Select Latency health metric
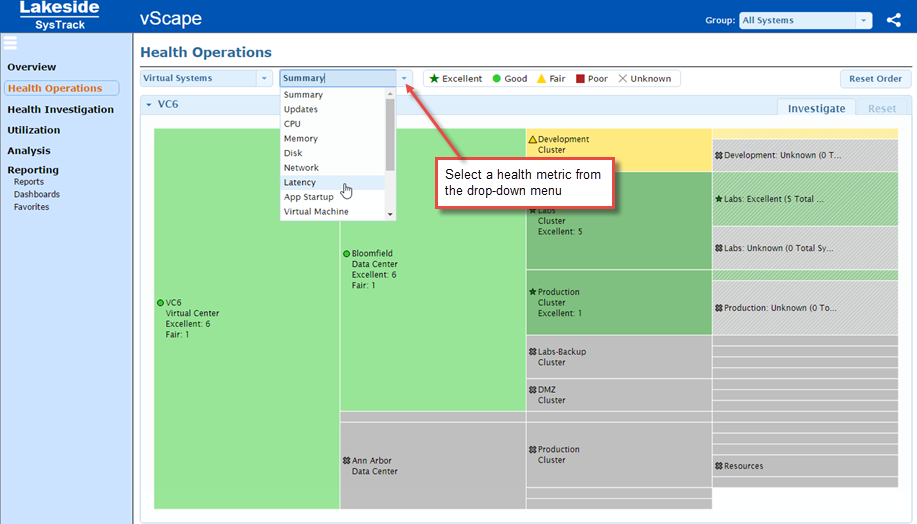 coord(332,182)
